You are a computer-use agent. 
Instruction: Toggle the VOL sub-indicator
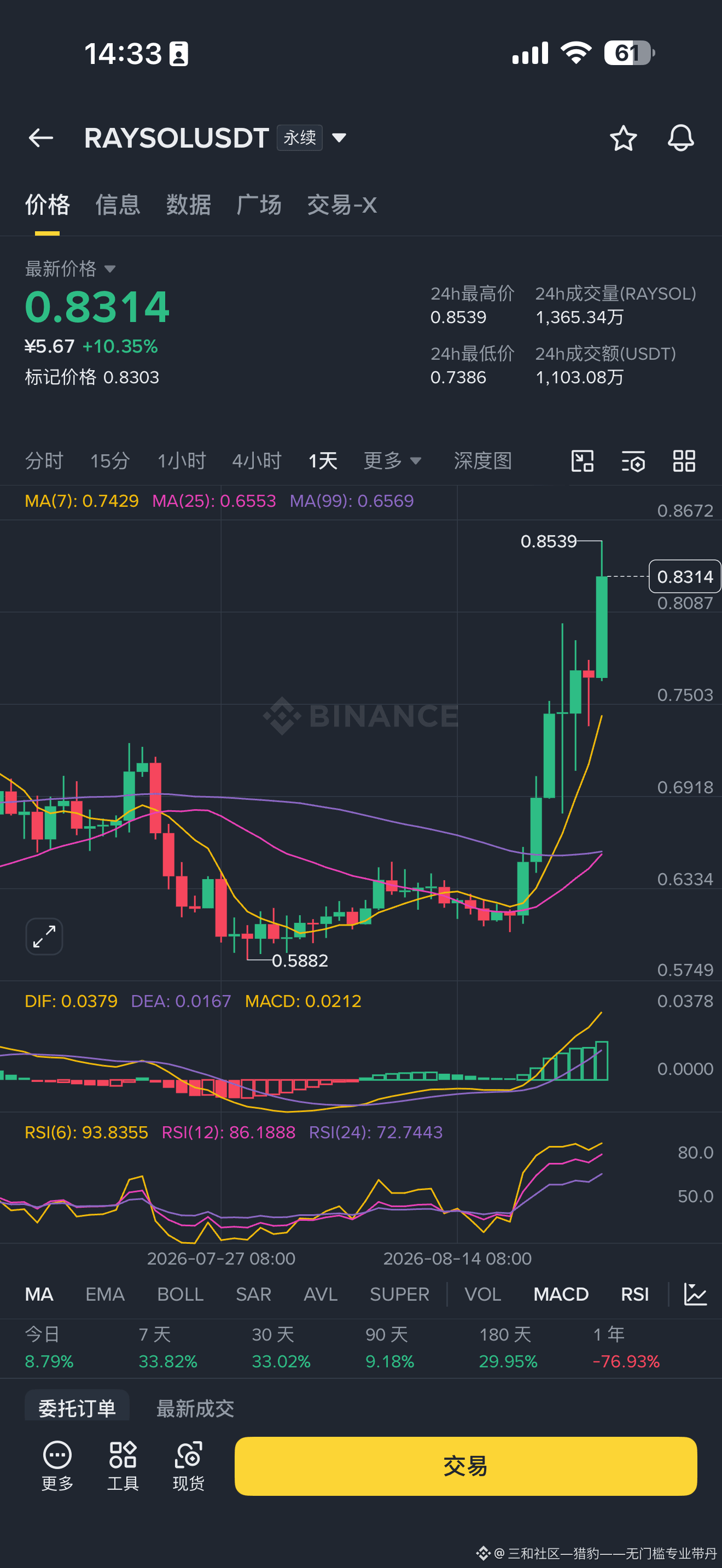483,1294
